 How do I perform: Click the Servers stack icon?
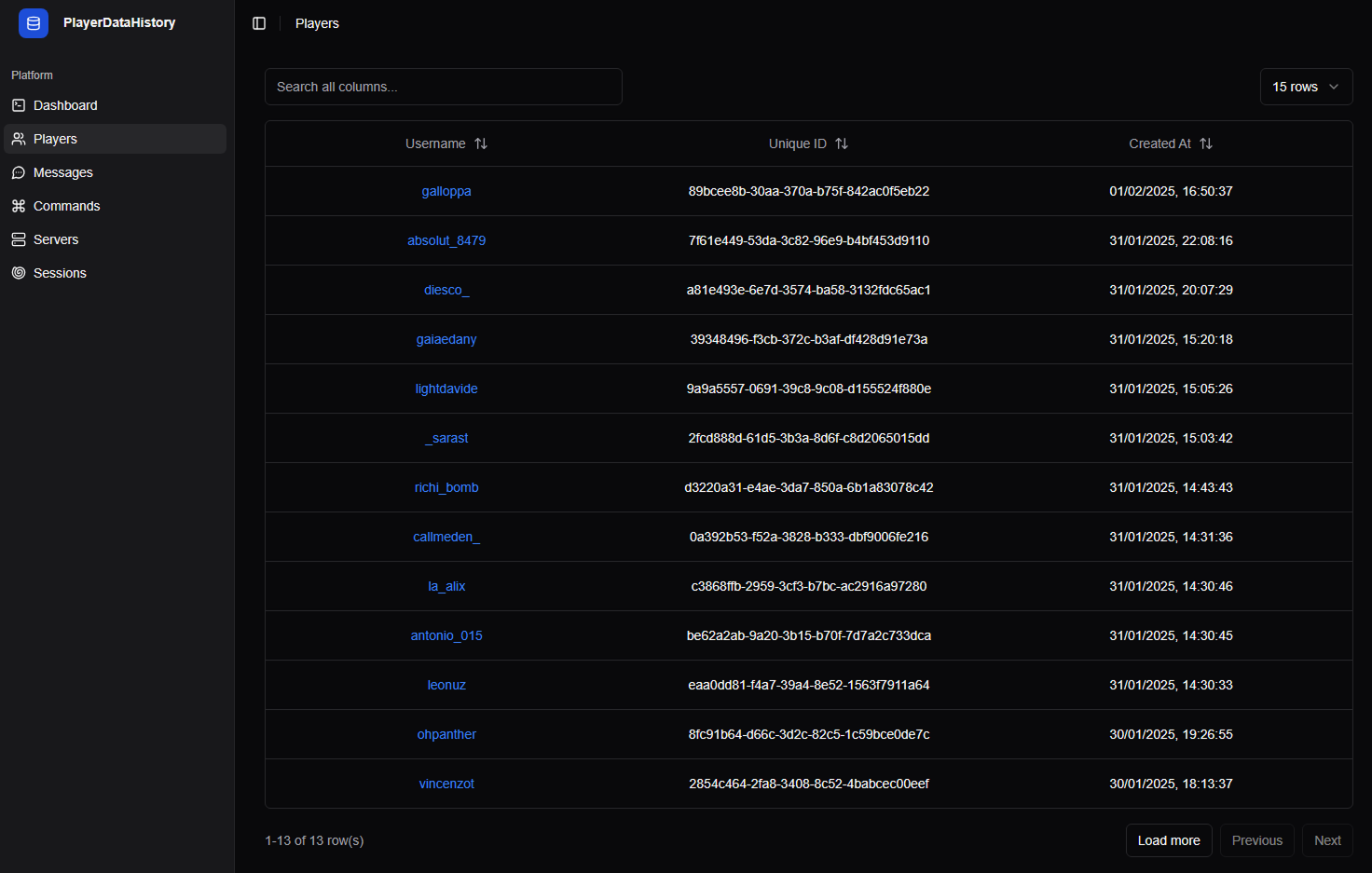pyautogui.click(x=19, y=239)
